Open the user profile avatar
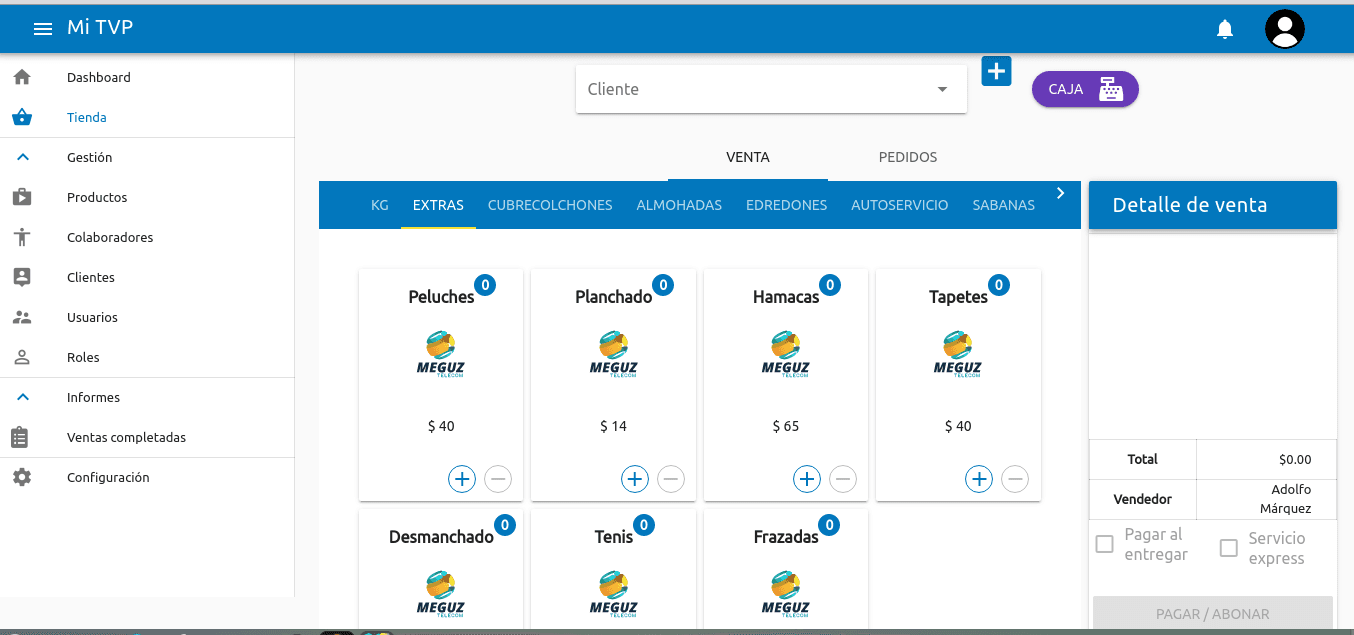1354x635 pixels. point(1285,29)
